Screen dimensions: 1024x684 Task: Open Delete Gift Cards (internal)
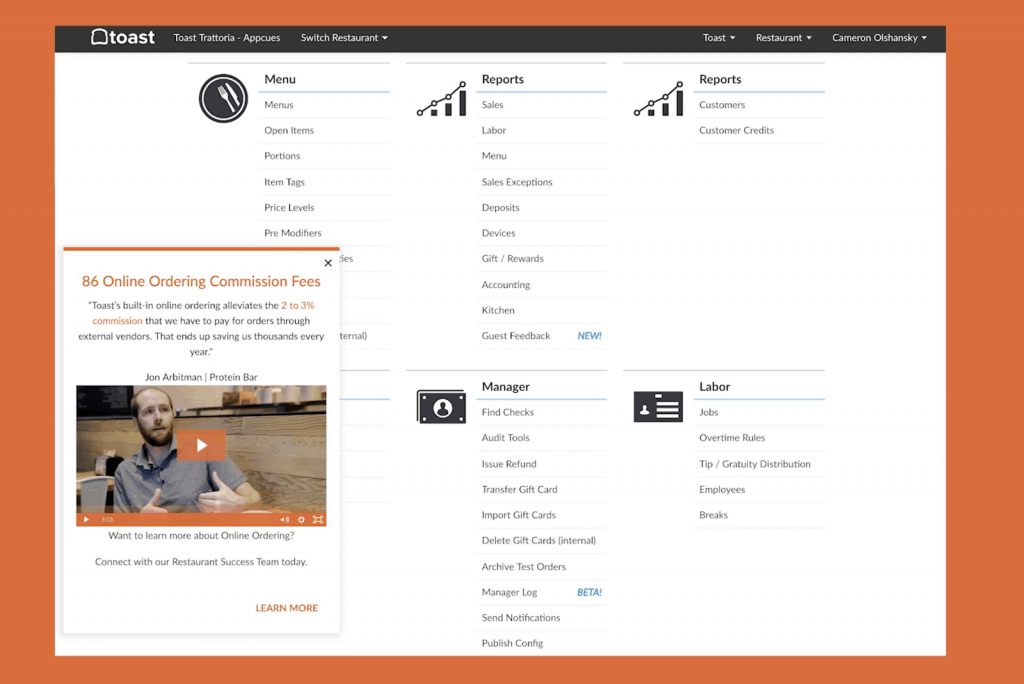click(x=541, y=540)
